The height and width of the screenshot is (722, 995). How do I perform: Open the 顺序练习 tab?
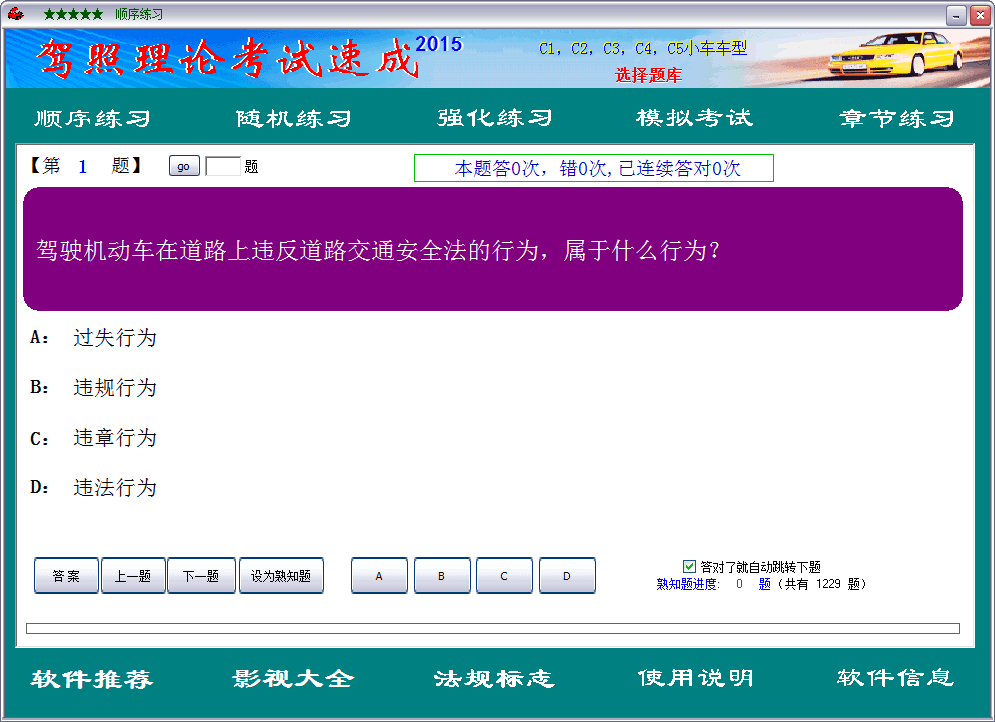coord(93,118)
